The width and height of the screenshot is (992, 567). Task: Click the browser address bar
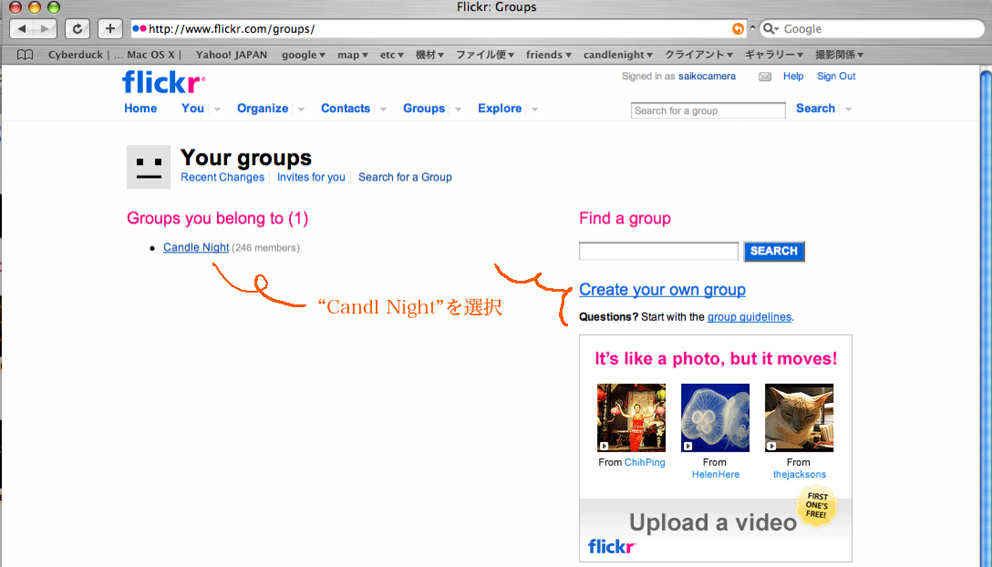coord(437,28)
